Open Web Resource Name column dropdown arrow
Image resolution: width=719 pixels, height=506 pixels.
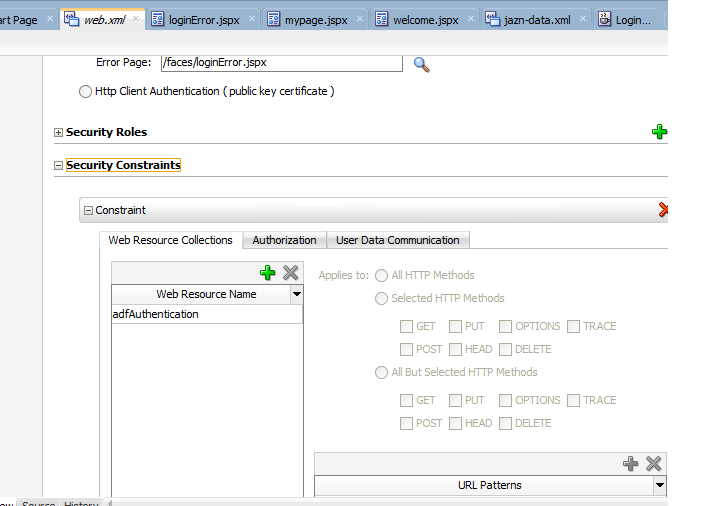click(x=297, y=294)
